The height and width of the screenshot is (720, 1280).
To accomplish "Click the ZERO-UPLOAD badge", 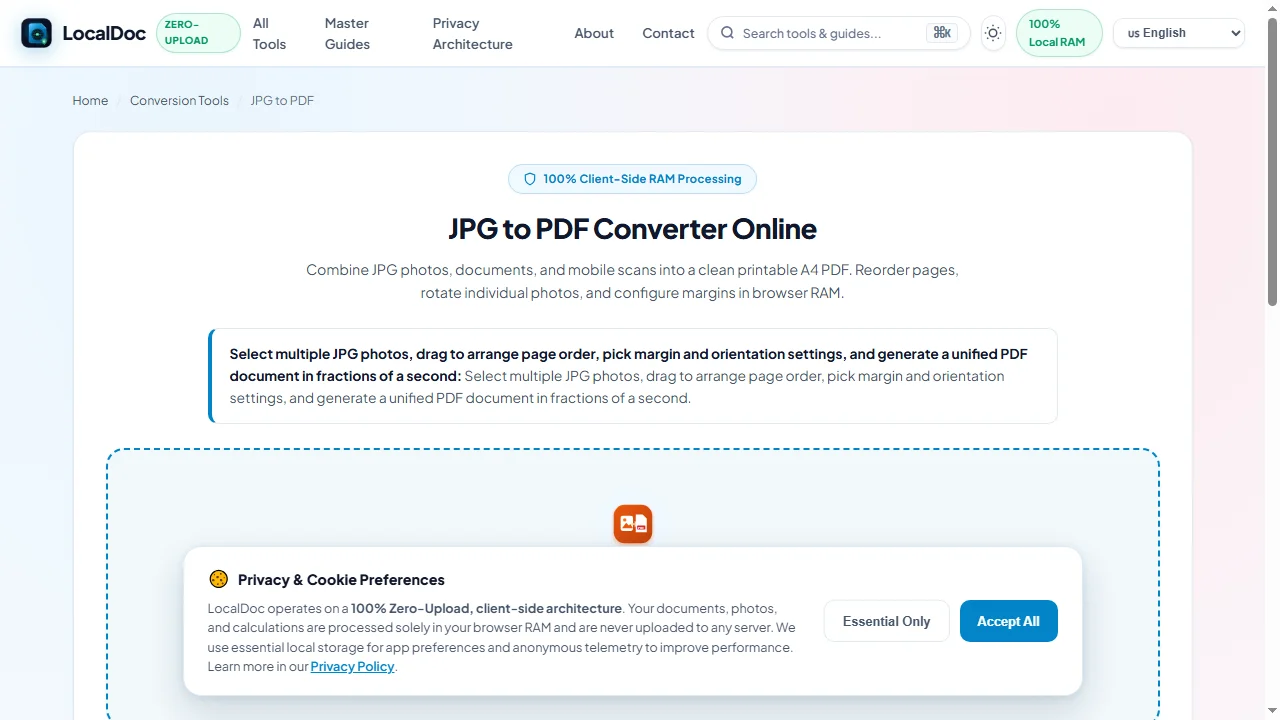I will [x=198, y=33].
